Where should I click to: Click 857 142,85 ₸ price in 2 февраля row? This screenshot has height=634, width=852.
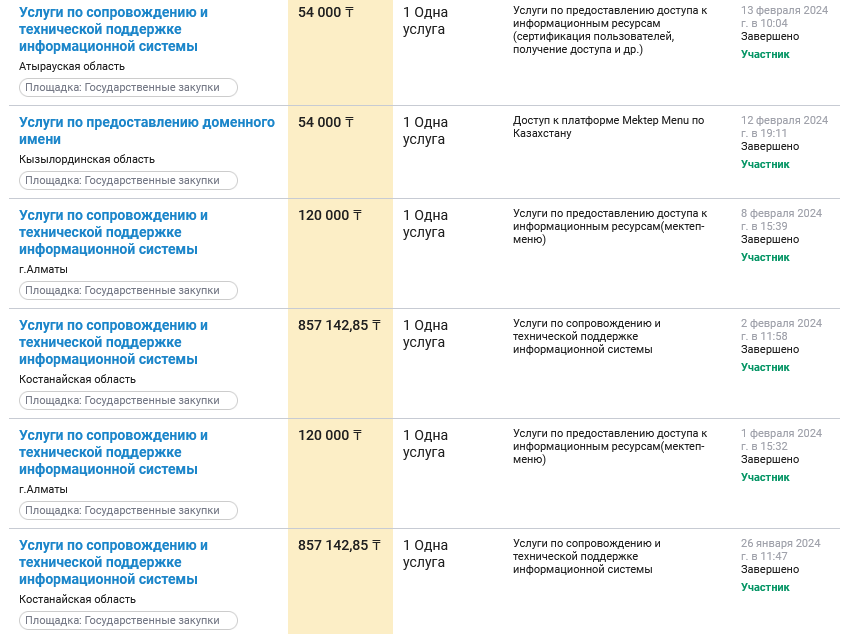pyautogui.click(x=339, y=325)
